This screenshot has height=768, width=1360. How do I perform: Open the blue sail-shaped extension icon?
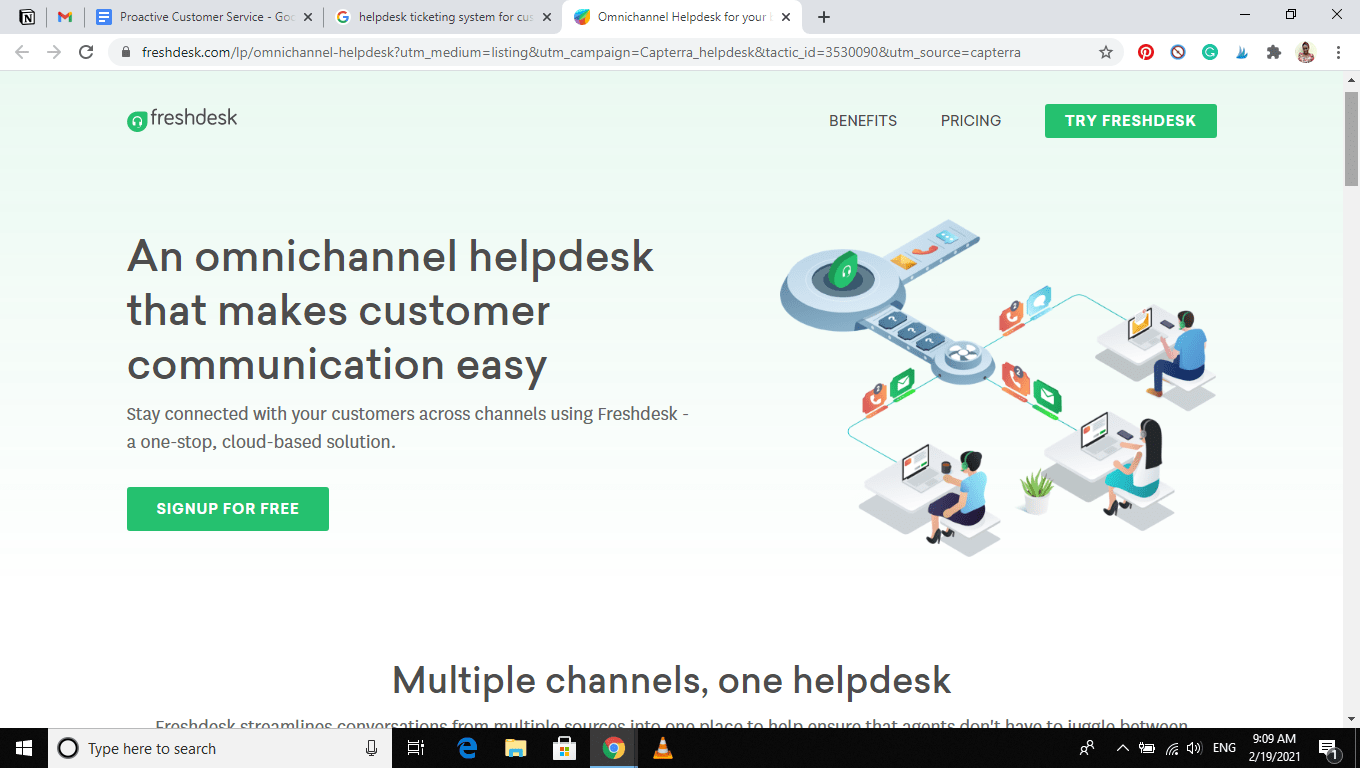click(1242, 52)
